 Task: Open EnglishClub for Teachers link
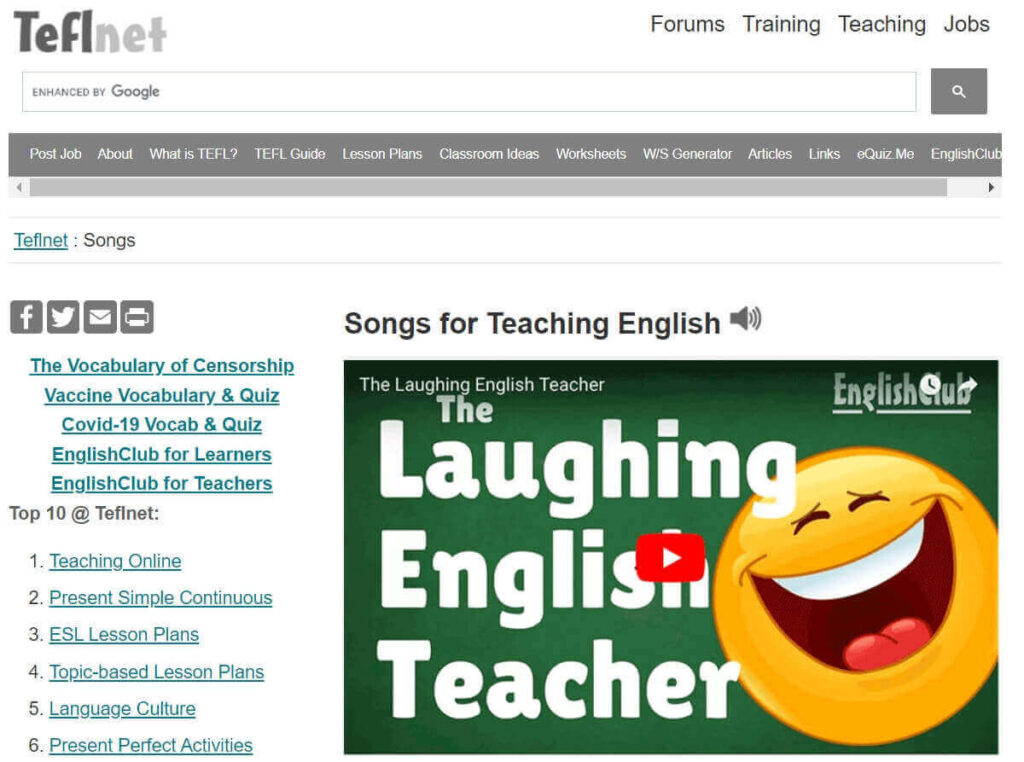coord(162,483)
